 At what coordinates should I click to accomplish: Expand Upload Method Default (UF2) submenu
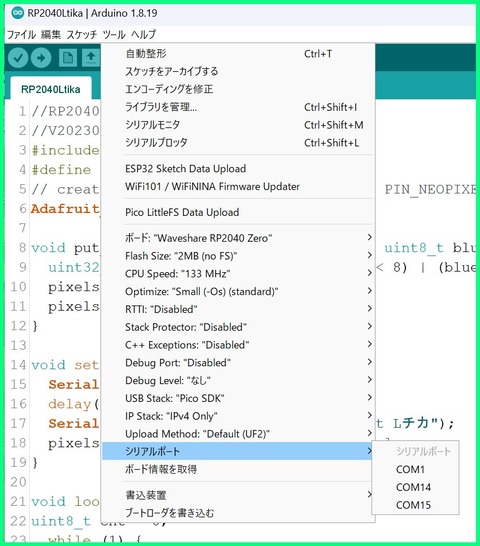tap(238, 434)
